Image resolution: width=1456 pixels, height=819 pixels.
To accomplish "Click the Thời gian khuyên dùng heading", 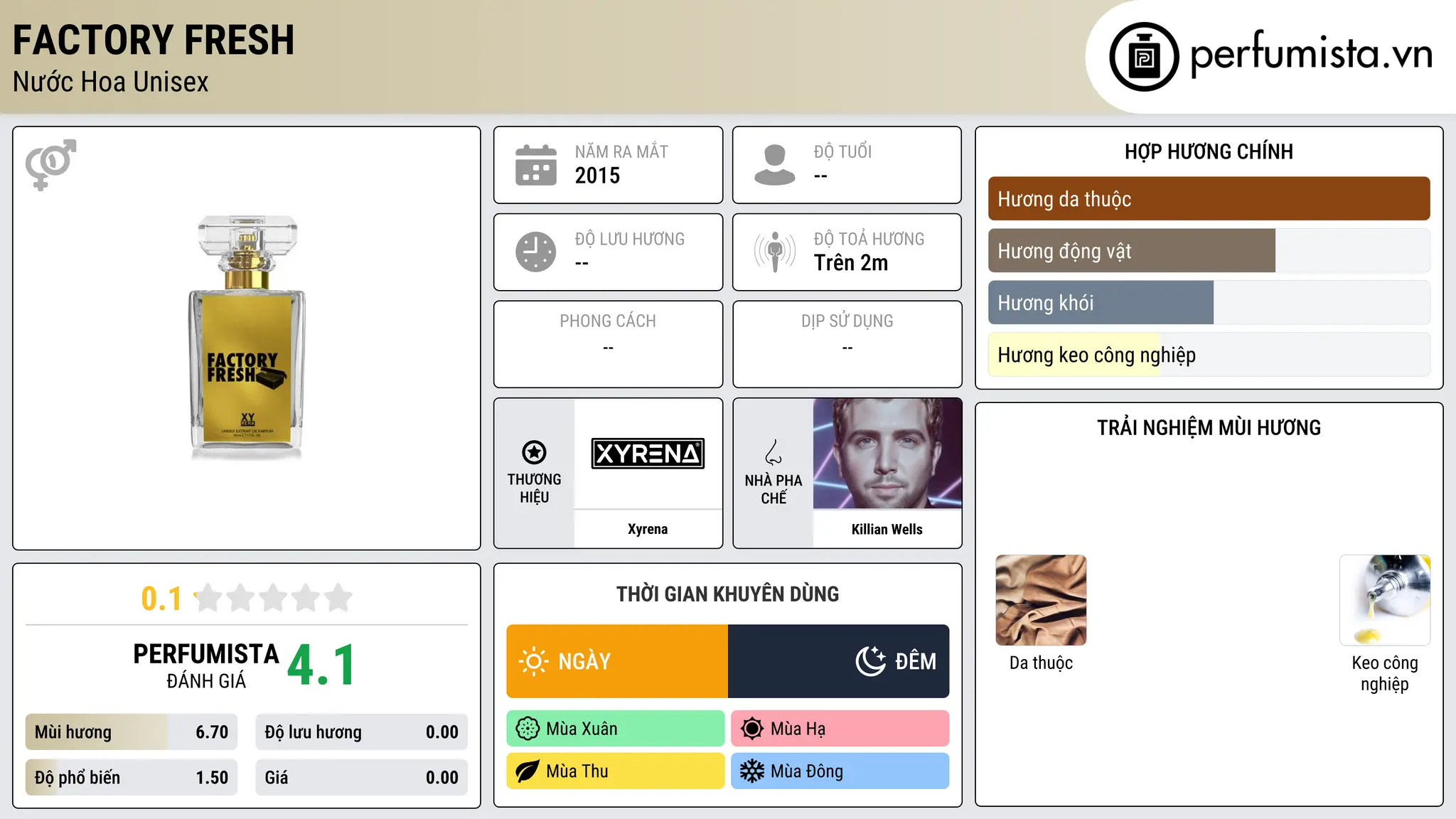I will point(728,594).
